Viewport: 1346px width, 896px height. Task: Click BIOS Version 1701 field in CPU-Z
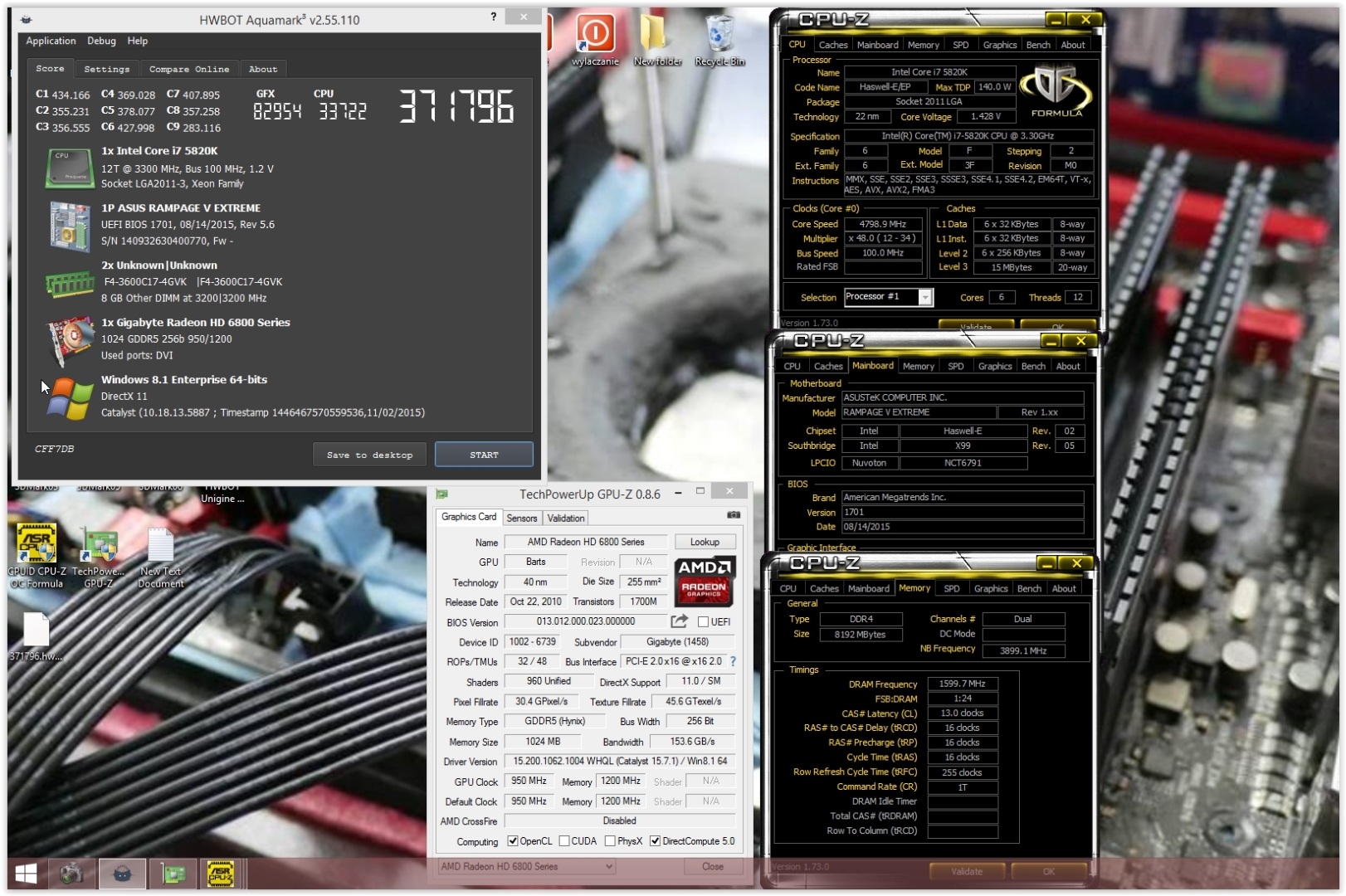point(963,512)
